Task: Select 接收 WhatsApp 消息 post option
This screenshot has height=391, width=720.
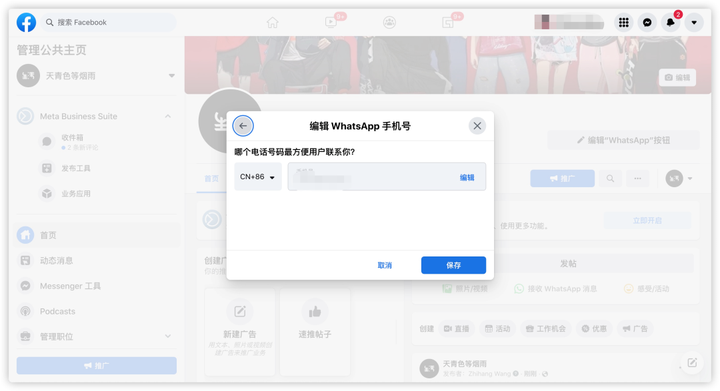Action: click(x=556, y=289)
